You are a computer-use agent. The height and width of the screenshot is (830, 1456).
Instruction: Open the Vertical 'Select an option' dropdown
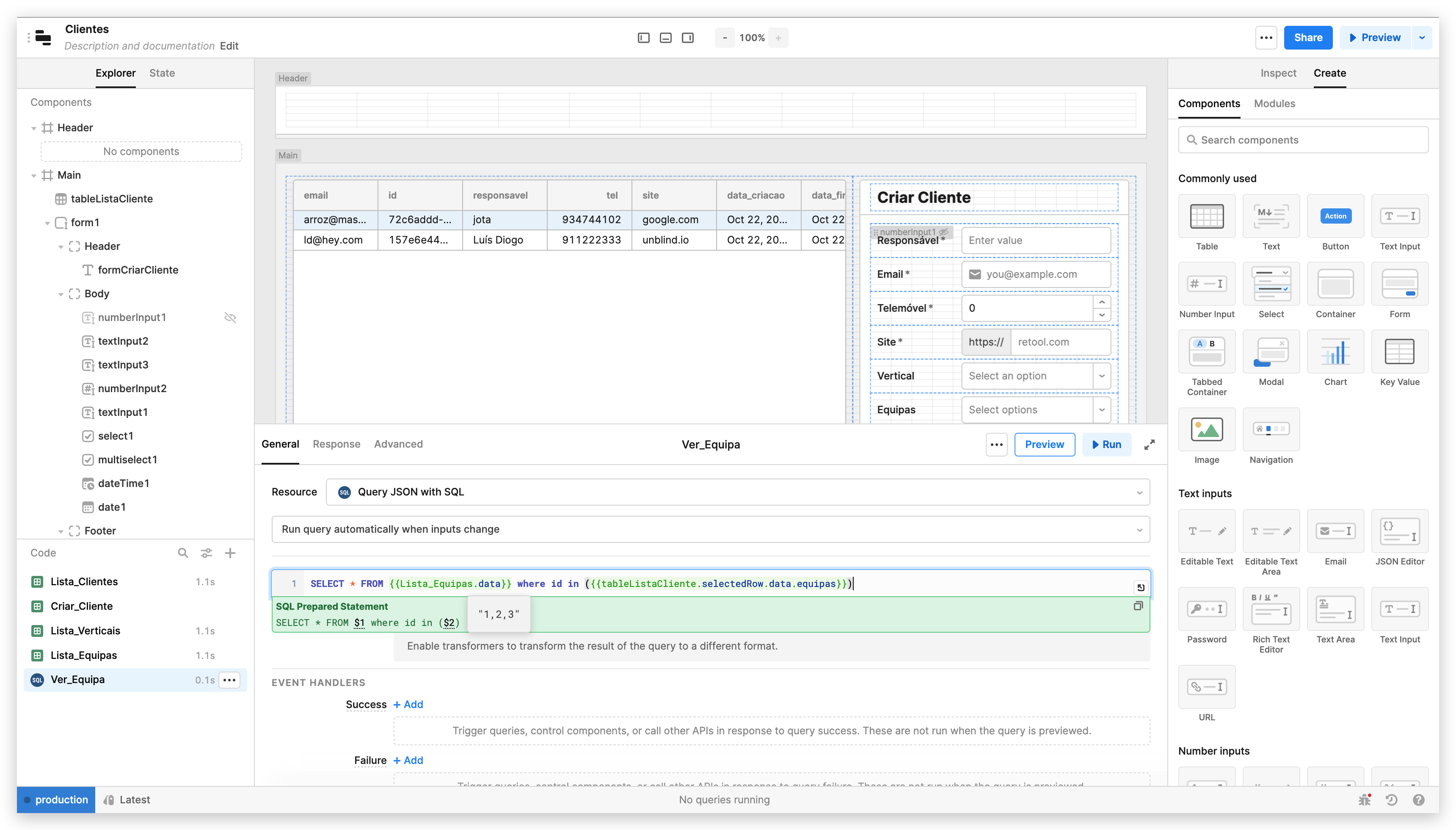click(1101, 376)
